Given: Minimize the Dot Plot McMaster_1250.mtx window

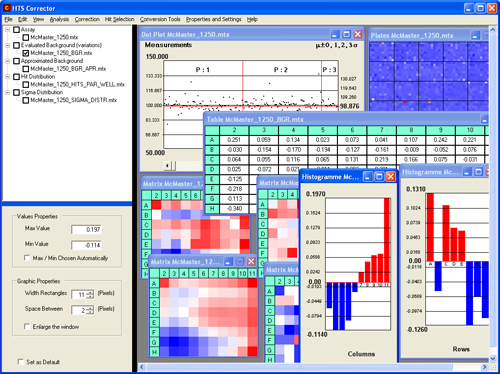Looking at the screenshot, I should [335, 34].
